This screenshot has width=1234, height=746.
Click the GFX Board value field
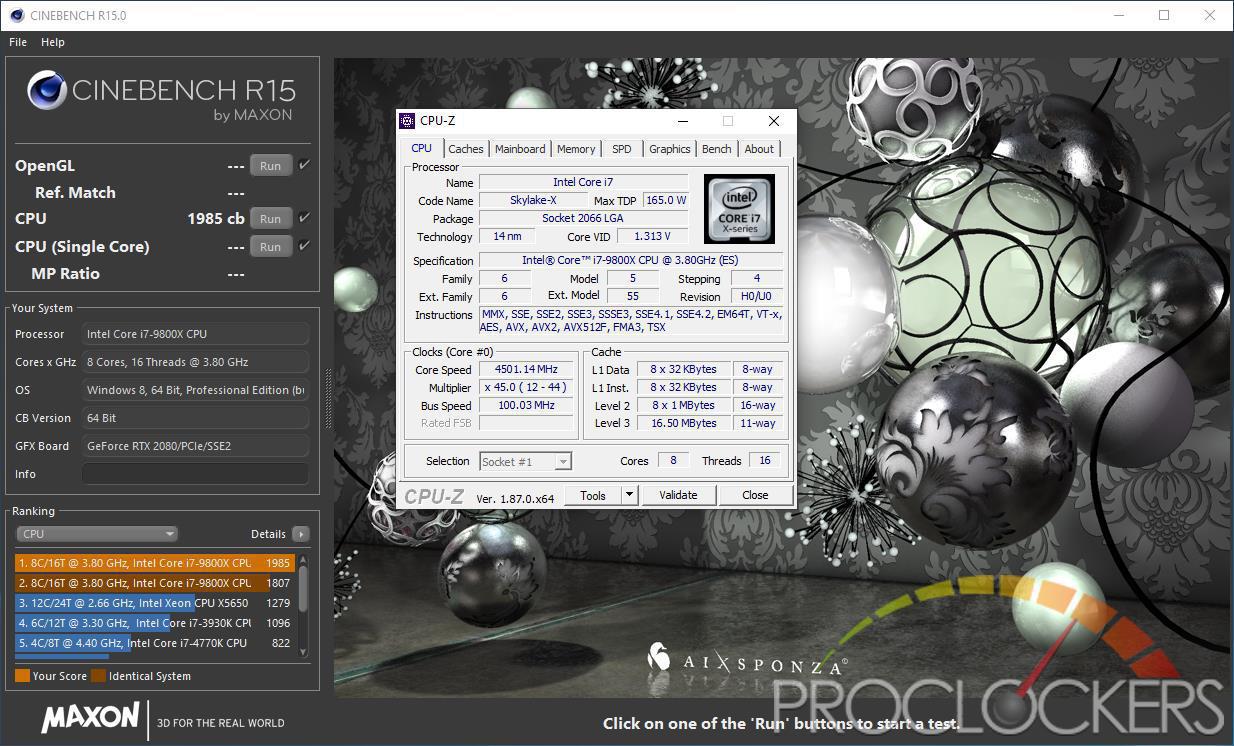click(x=195, y=446)
